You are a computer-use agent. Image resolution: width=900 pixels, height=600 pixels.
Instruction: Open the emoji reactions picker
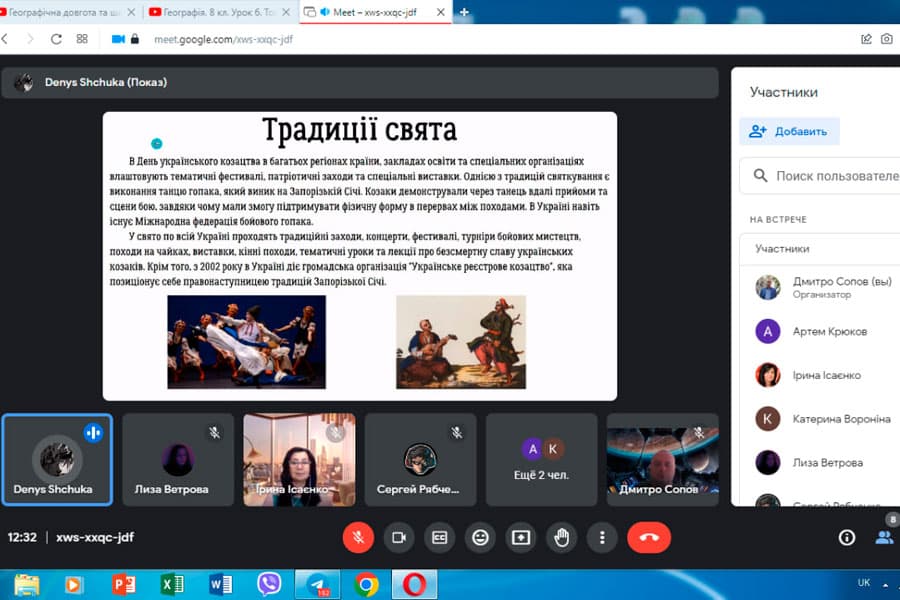point(480,537)
